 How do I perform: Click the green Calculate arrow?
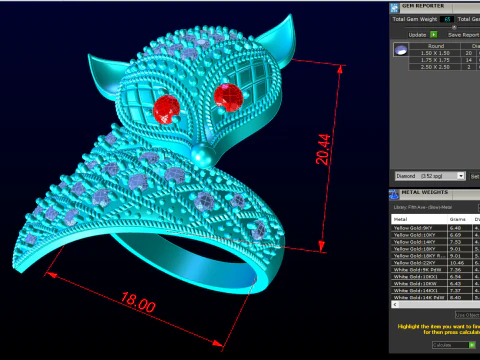click(472, 345)
